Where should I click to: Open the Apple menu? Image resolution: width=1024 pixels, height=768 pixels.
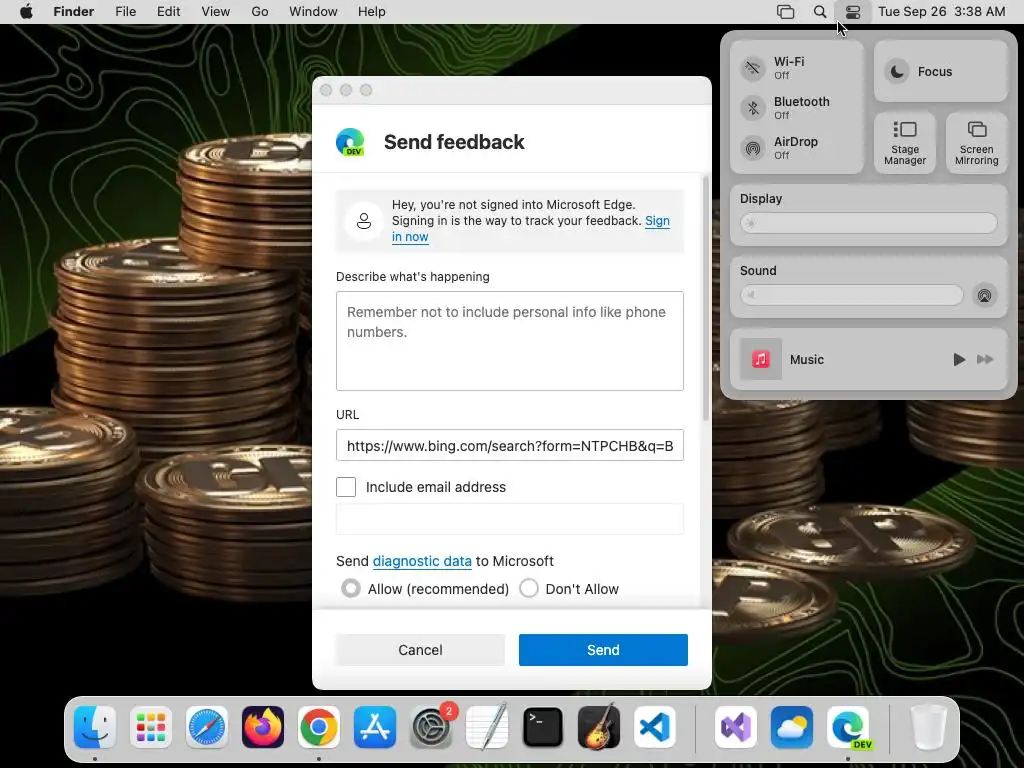point(26,12)
